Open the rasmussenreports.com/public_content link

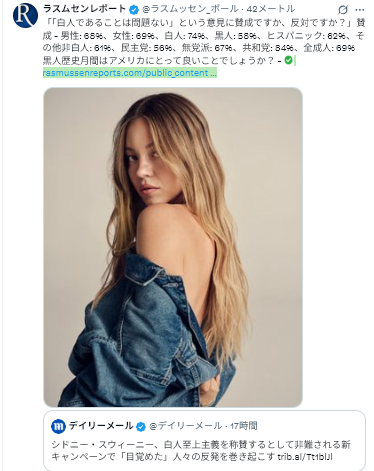coord(130,73)
